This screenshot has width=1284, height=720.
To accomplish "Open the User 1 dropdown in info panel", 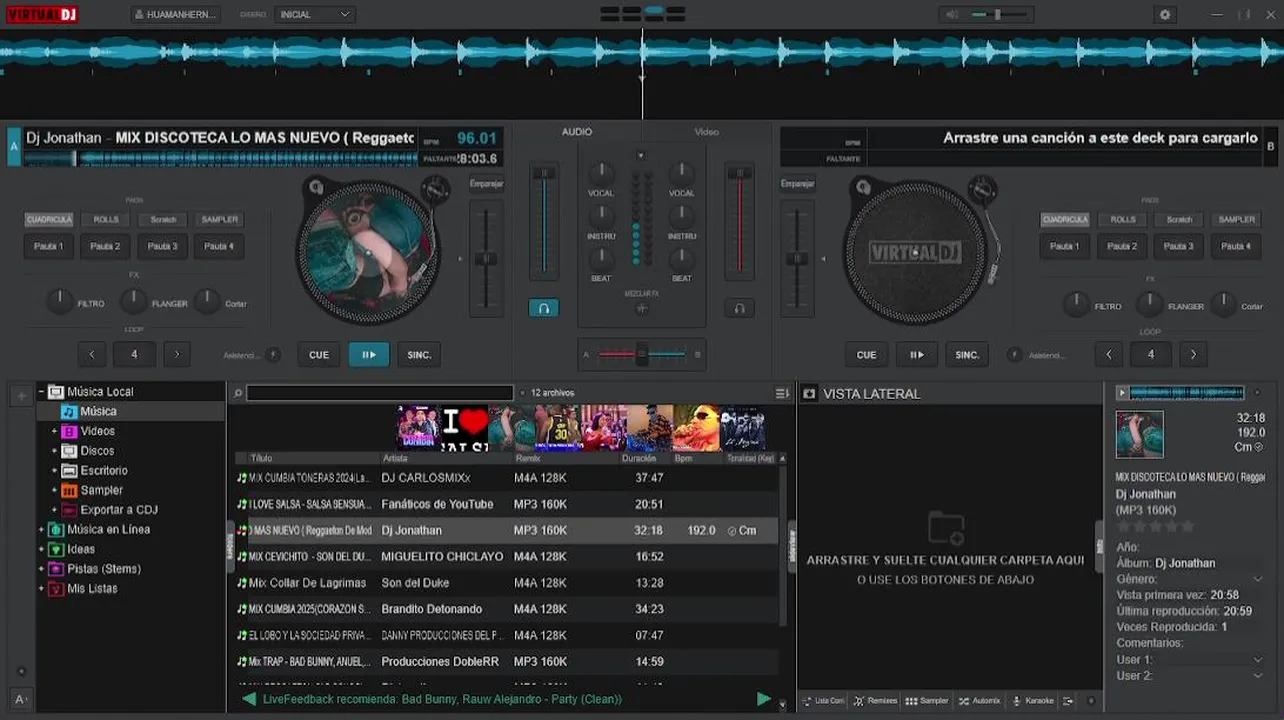I will point(1257,659).
